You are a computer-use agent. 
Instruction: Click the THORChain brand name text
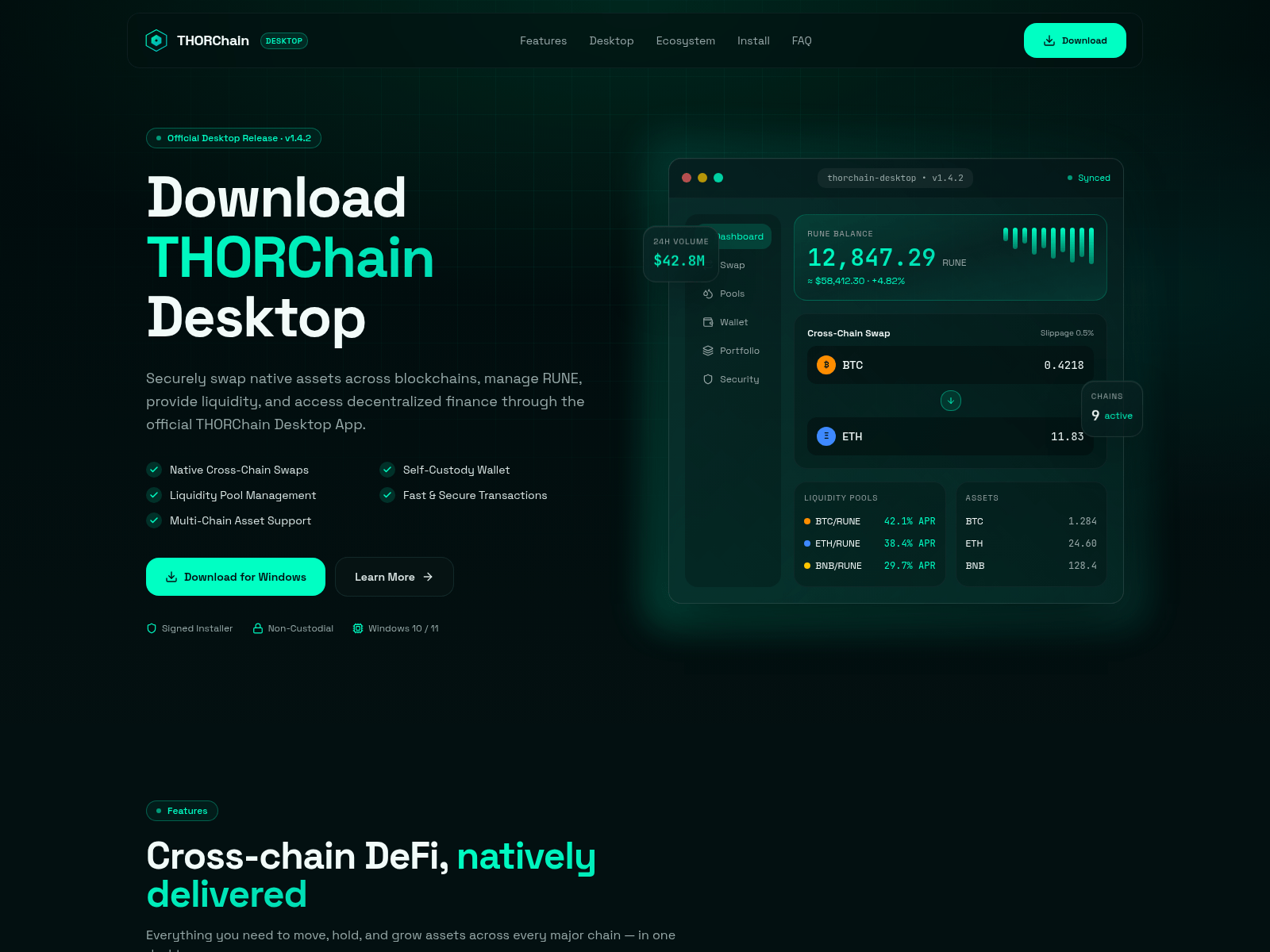[213, 40]
